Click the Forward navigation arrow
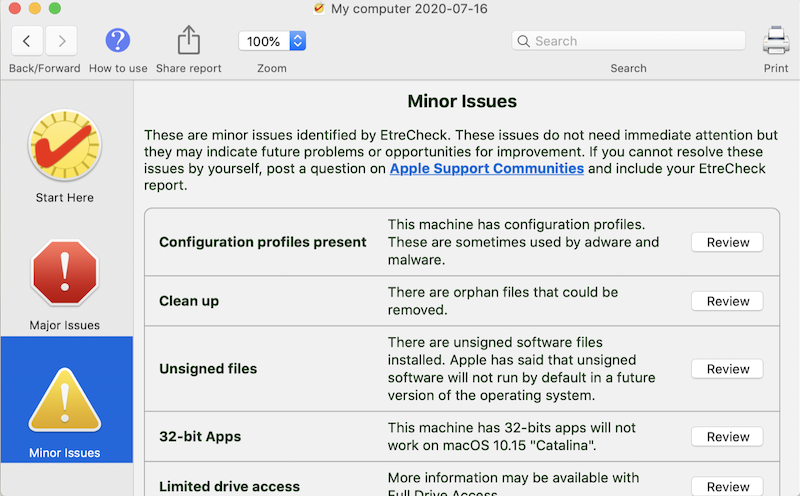This screenshot has width=800, height=496. point(62,41)
